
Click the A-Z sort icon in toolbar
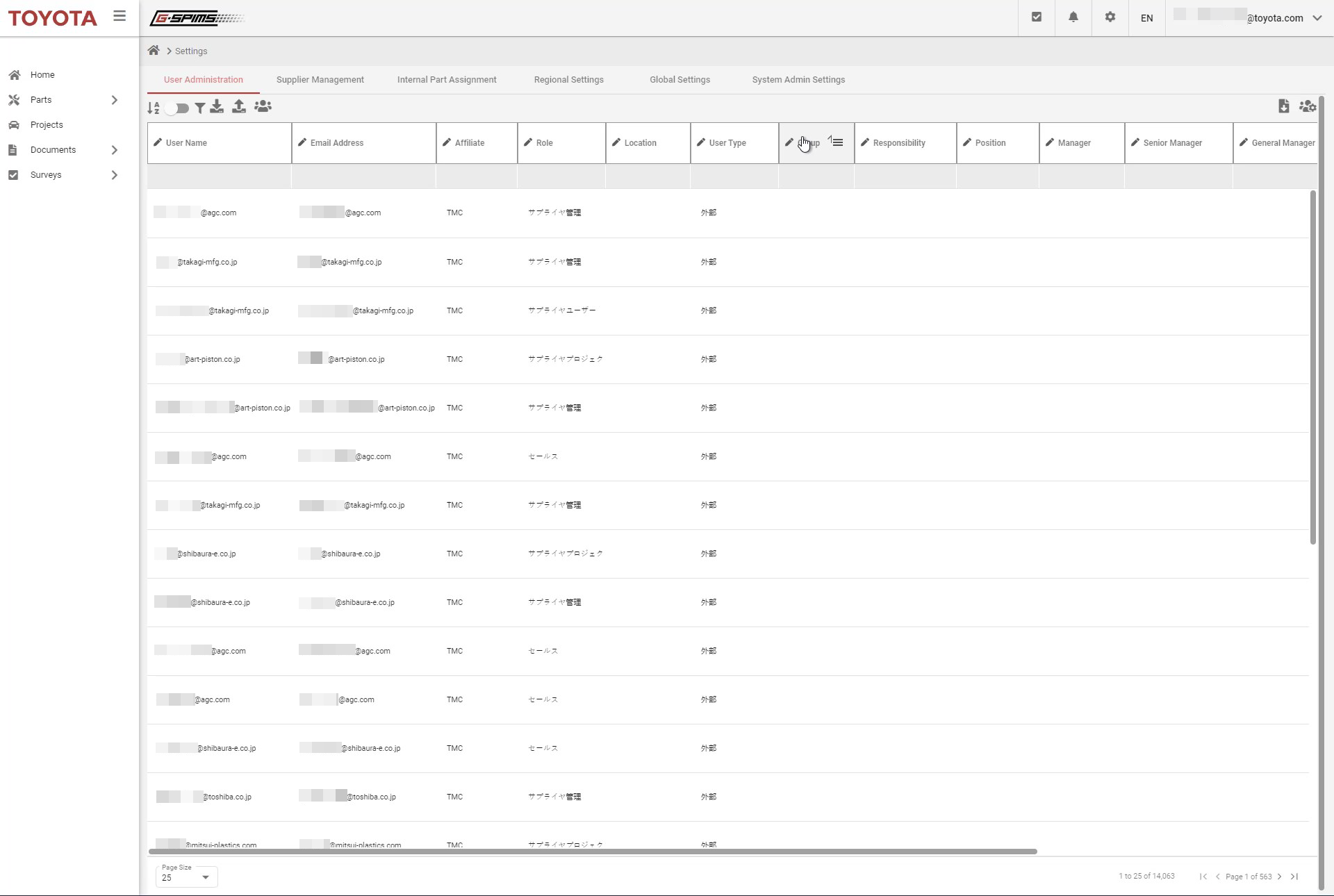click(154, 108)
